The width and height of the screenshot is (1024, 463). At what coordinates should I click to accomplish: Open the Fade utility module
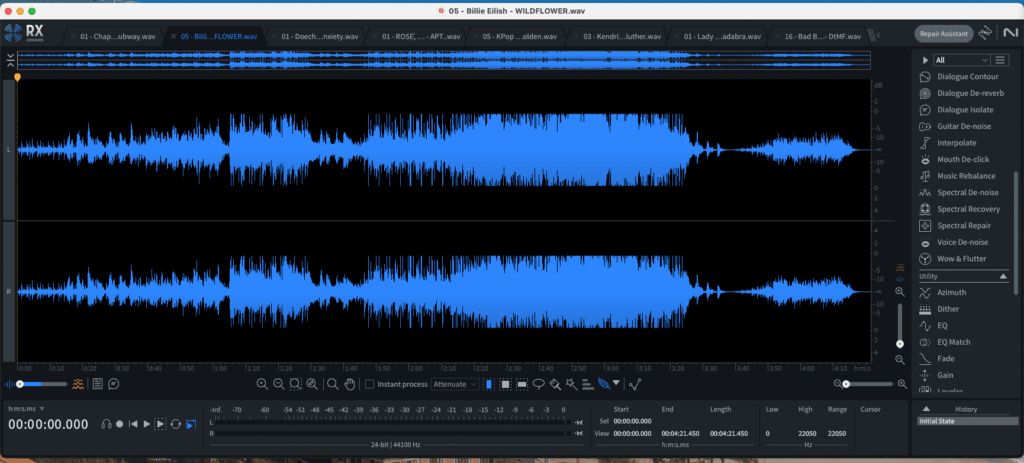point(937,359)
